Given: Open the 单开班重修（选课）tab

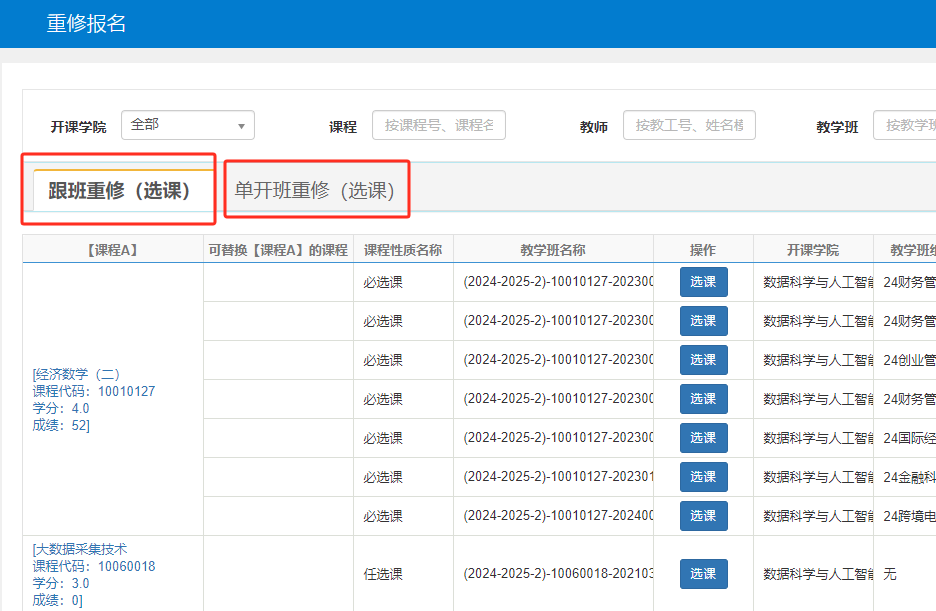Looking at the screenshot, I should (x=315, y=190).
